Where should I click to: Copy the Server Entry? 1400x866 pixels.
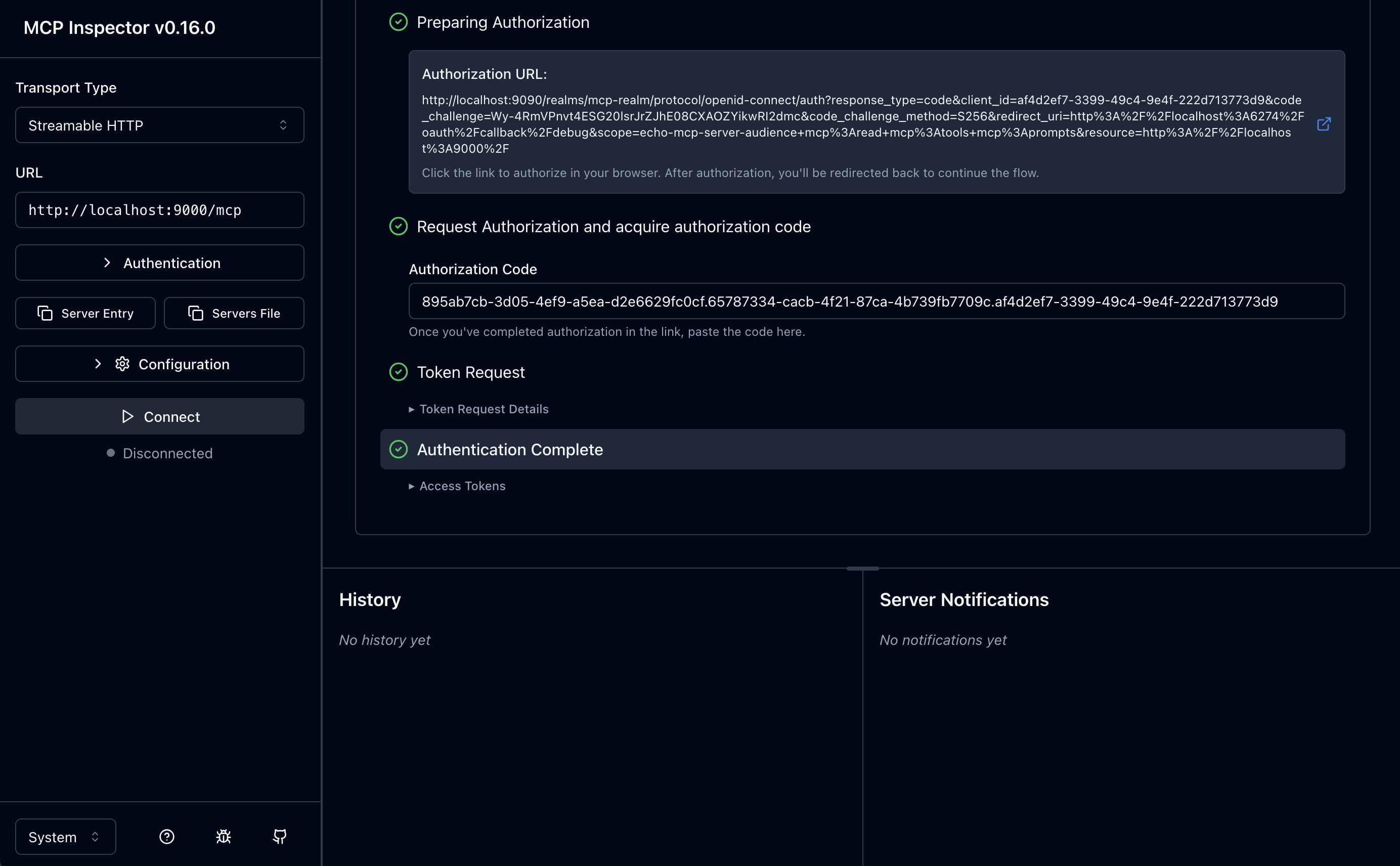click(x=85, y=313)
